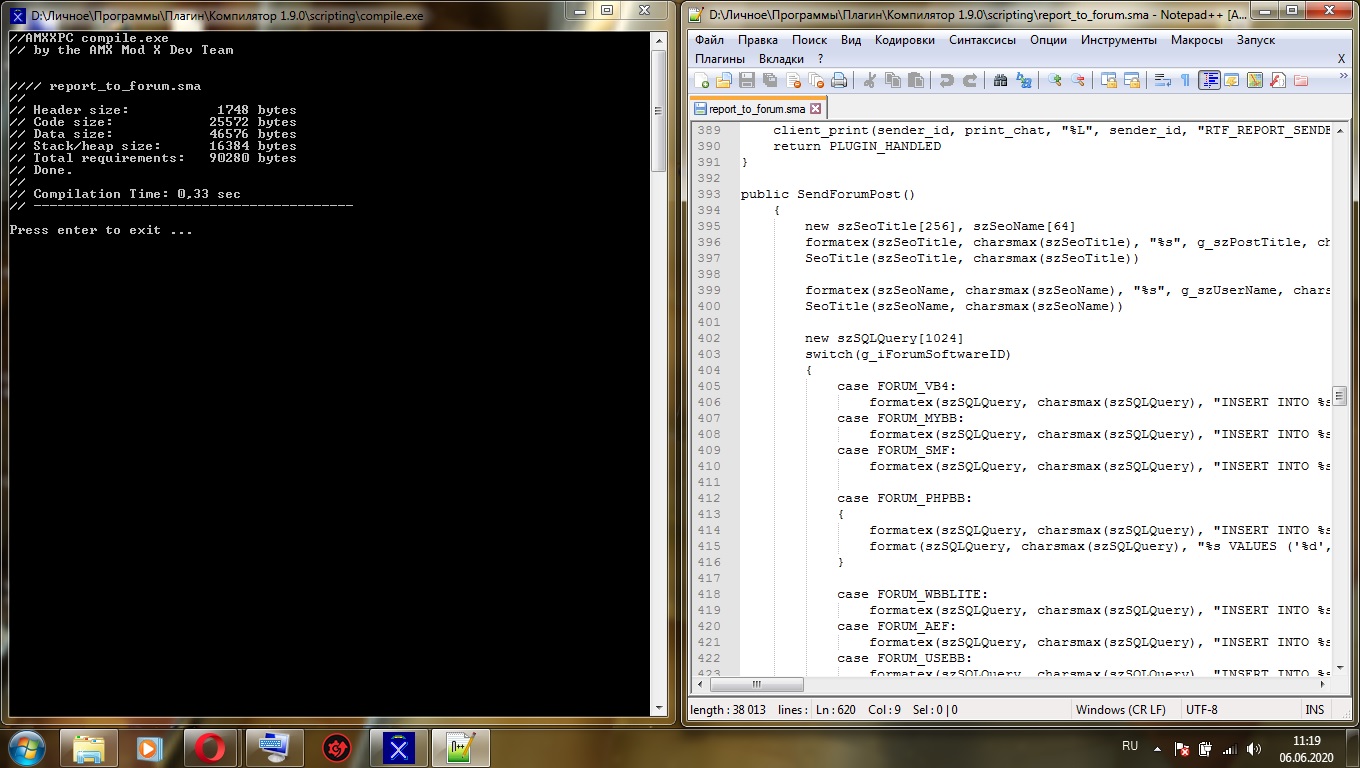Screen dimensions: 1360x768
Task: Redo the action via toolbar
Action: [x=969, y=81]
